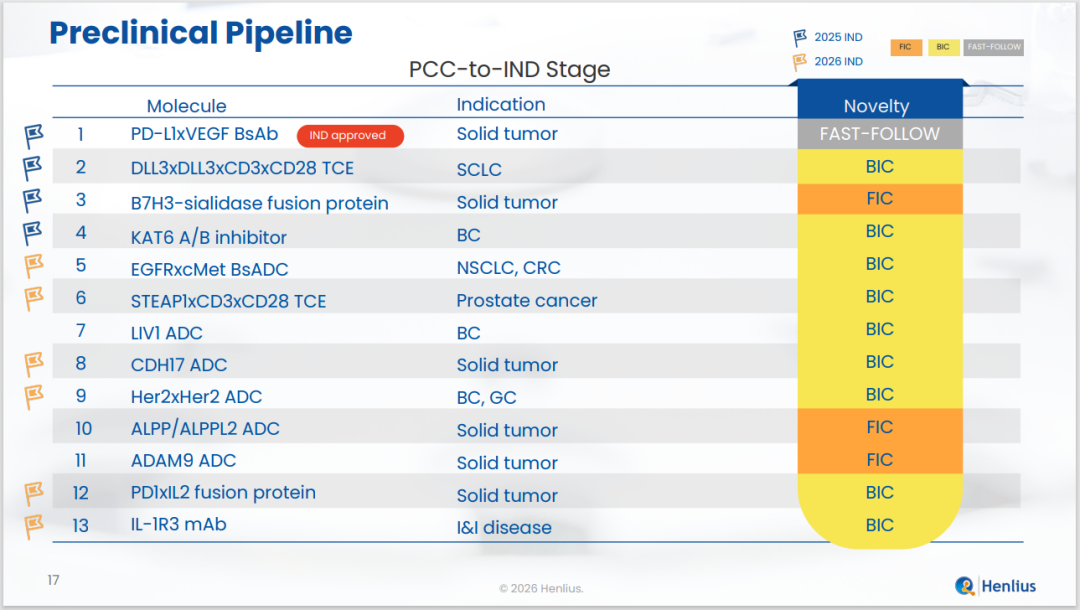
Task: Click the flag beside PD1xIL2 fusion protein
Action: (34, 493)
